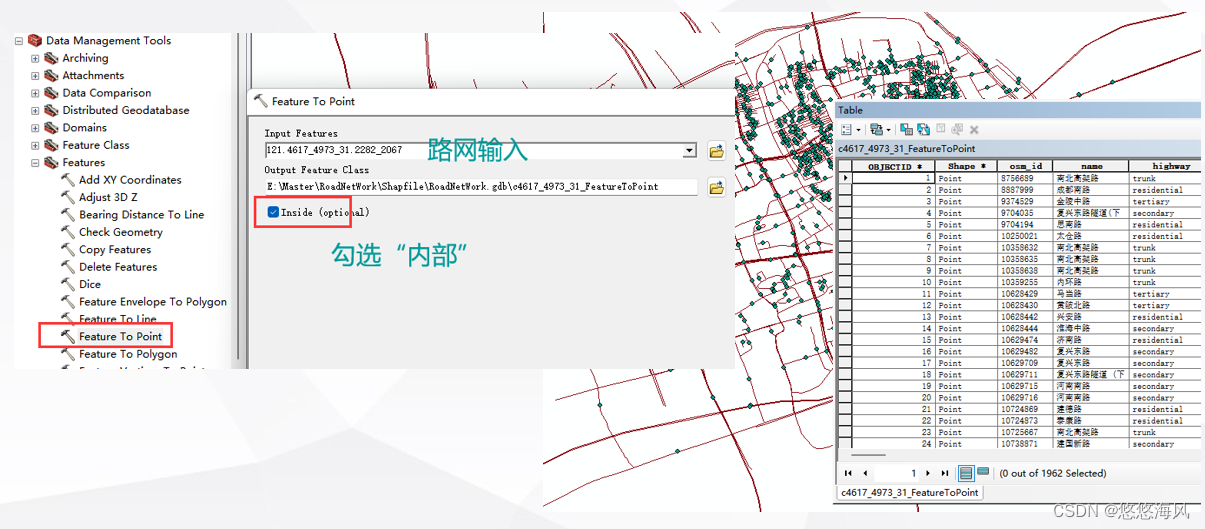Click the OBJECTID column header

[894, 166]
